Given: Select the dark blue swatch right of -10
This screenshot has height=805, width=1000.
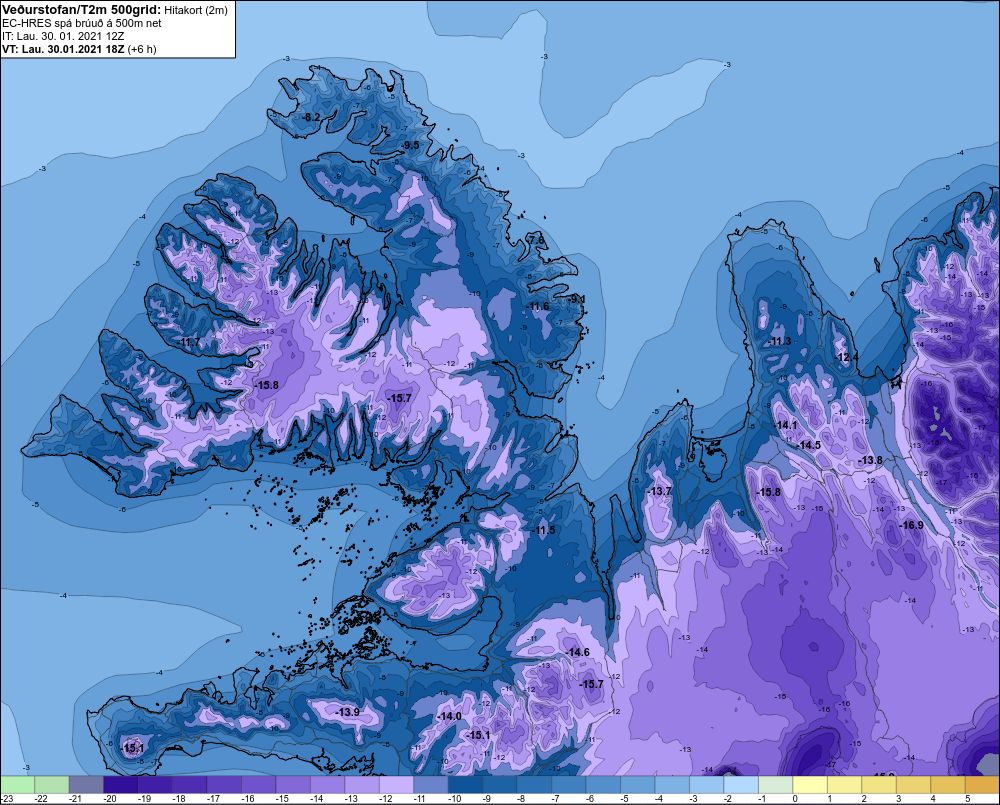Looking at the screenshot, I should [x=465, y=784].
